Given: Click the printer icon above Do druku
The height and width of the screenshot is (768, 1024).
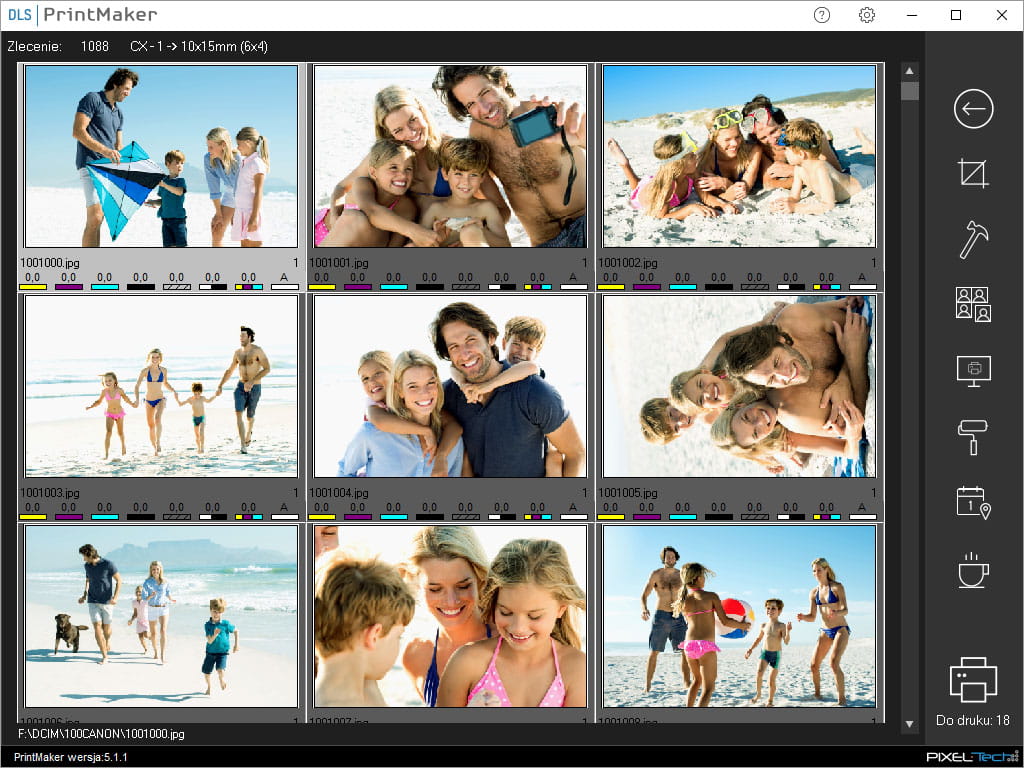Looking at the screenshot, I should 973,680.
